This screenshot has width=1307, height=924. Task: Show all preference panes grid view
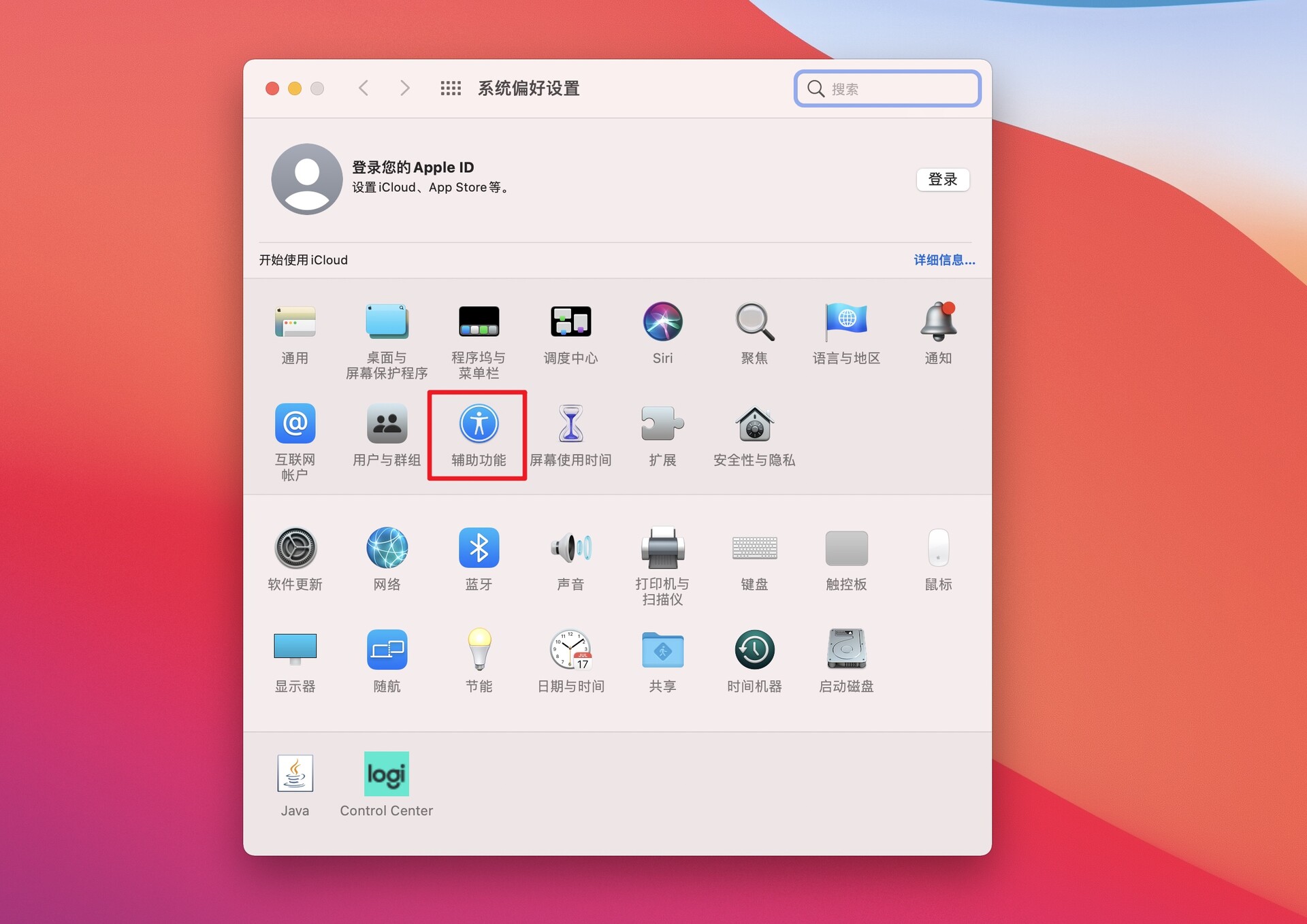[x=451, y=88]
